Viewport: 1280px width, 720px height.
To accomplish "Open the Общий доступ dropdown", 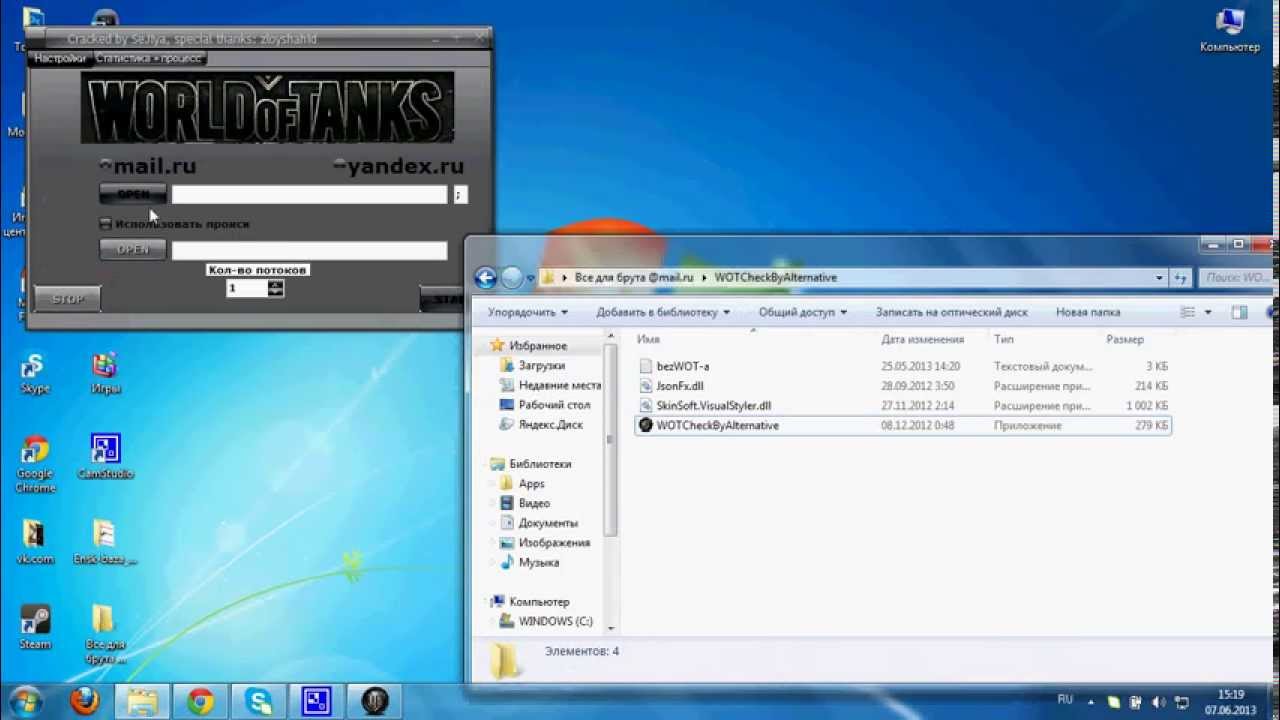I will coord(802,313).
